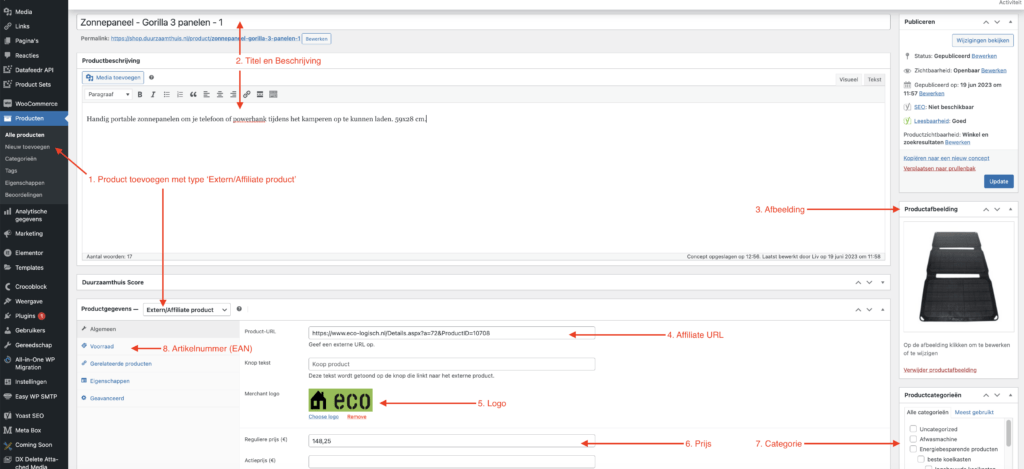Viewport: 1024px width, 469px height.
Task: Click help icon next to product type
Action: [239, 309]
